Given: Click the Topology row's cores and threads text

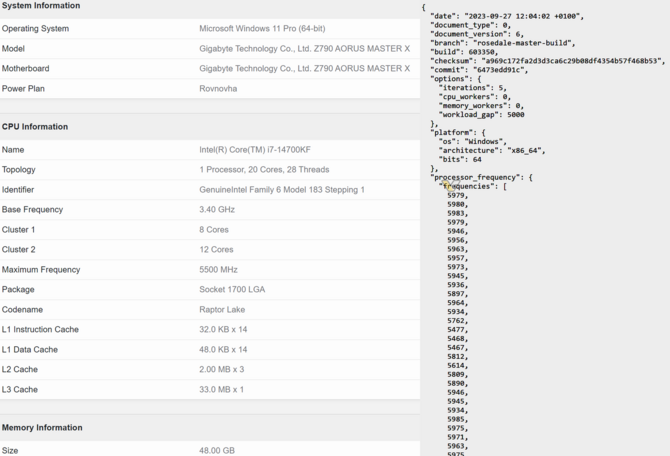Looking at the screenshot, I should [264, 170].
